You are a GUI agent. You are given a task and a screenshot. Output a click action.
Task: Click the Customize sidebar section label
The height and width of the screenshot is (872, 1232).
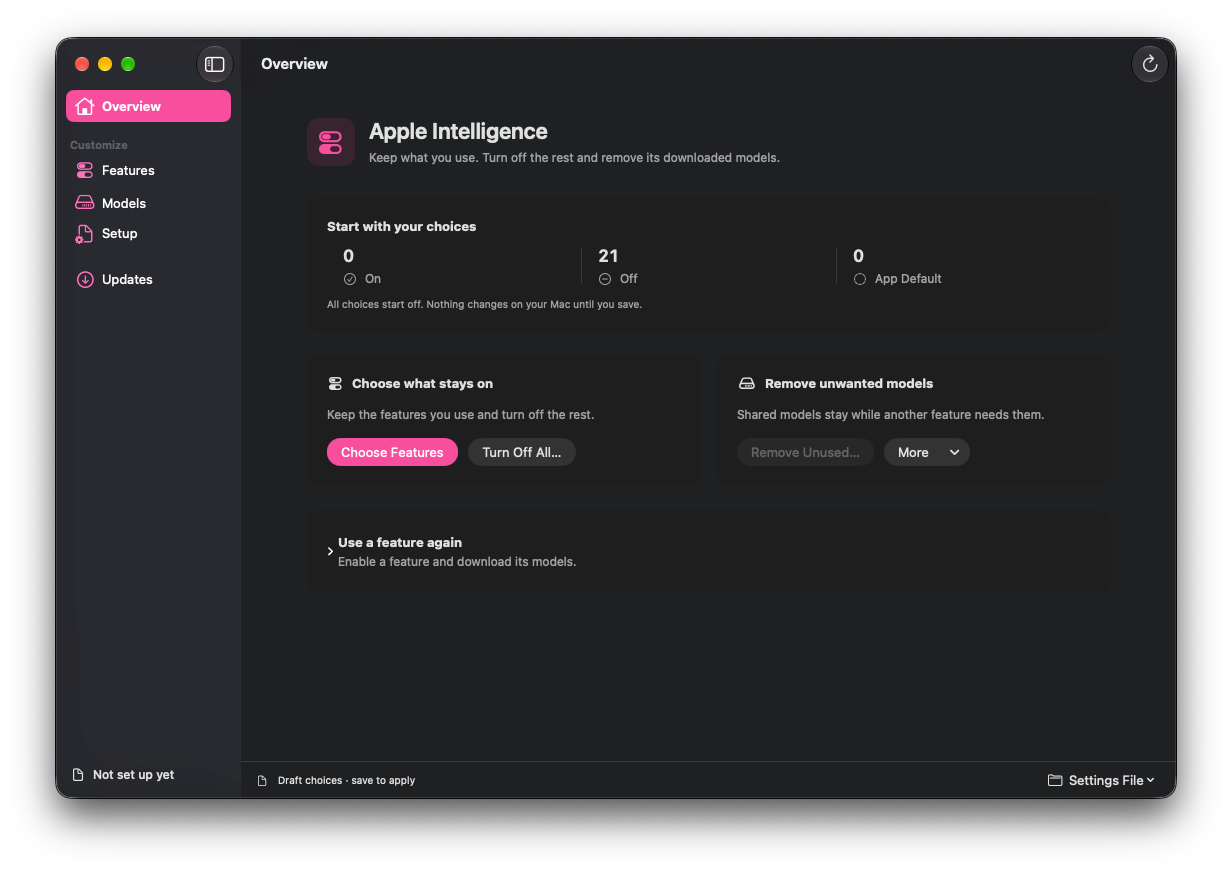tap(99, 145)
